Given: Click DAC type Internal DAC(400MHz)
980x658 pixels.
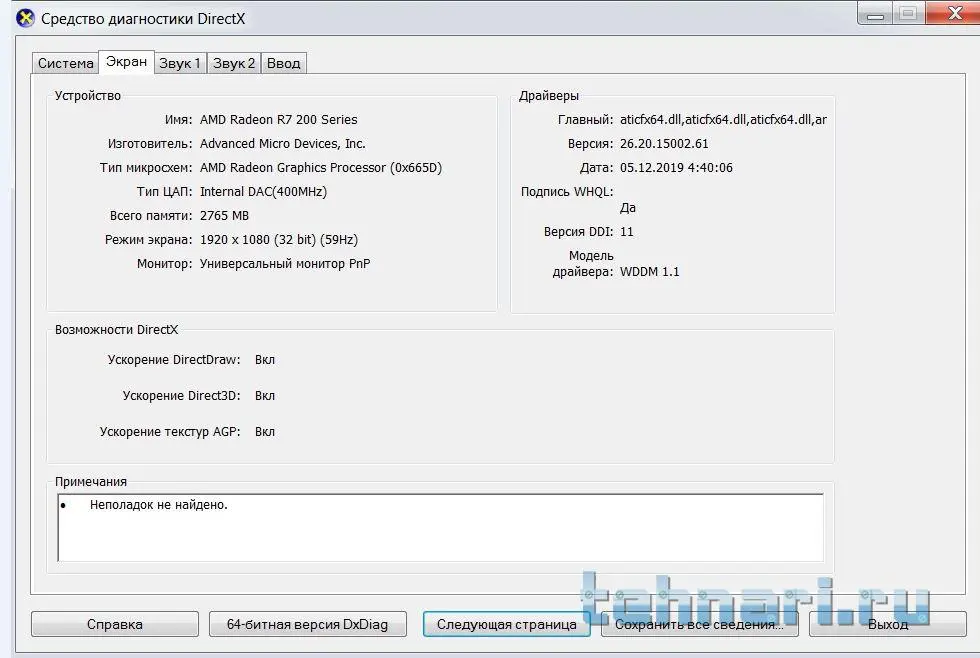Looking at the screenshot, I should click(x=263, y=192).
